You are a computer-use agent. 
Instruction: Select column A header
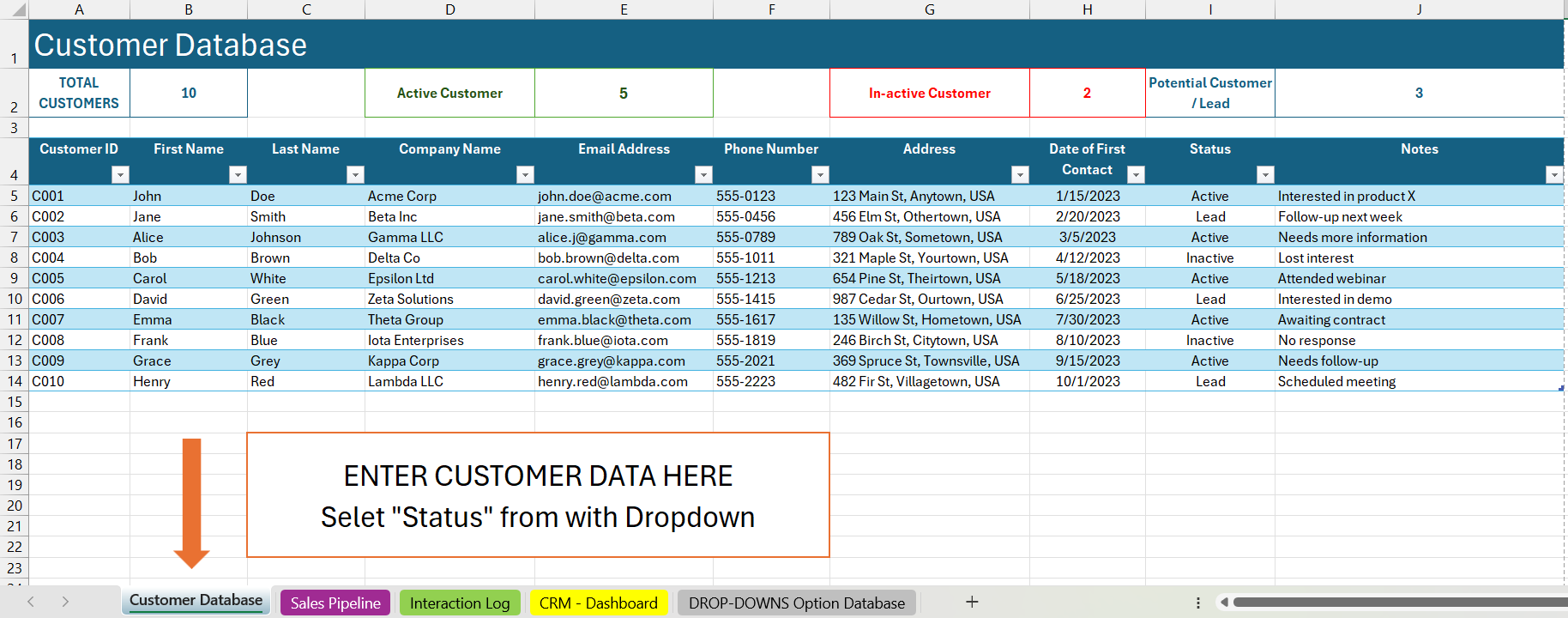[79, 9]
